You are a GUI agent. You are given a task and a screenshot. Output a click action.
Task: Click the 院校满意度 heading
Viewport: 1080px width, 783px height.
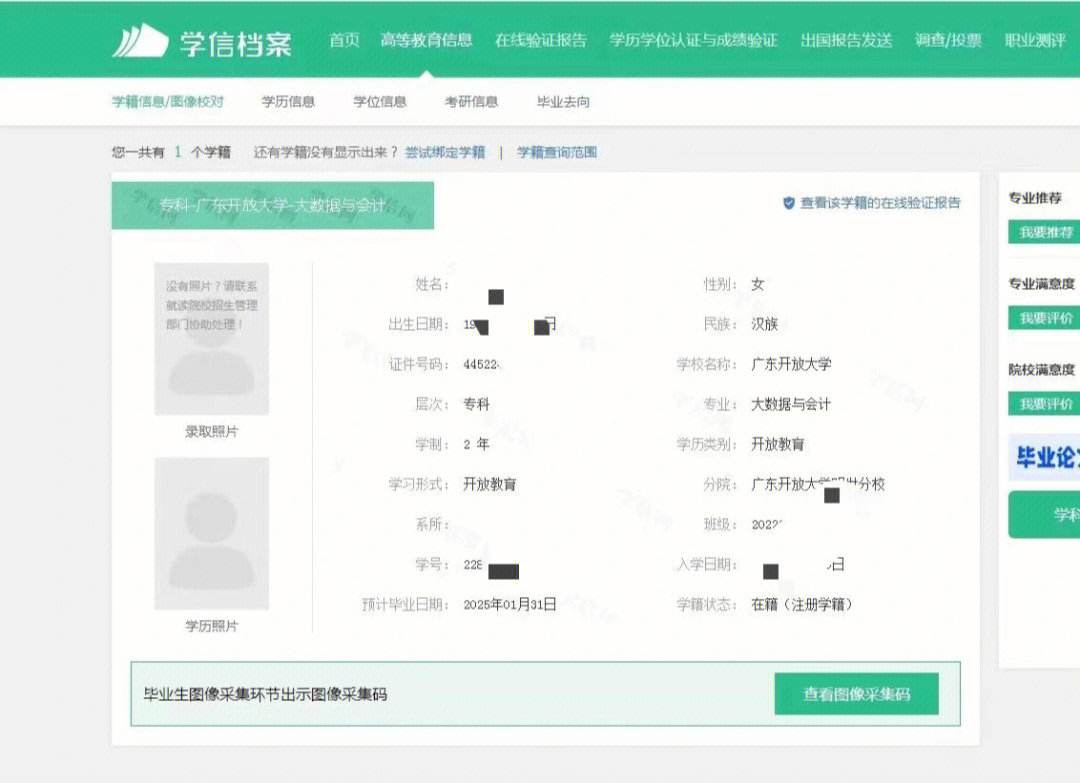[x=1042, y=370]
